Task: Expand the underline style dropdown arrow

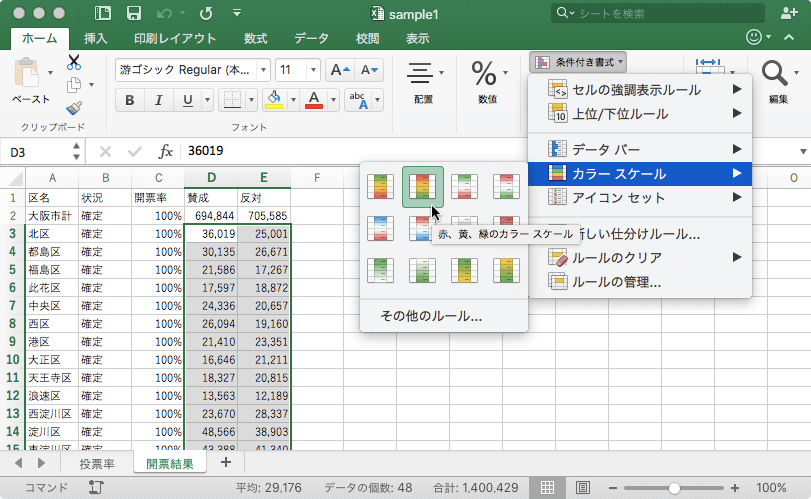Action: pos(207,100)
